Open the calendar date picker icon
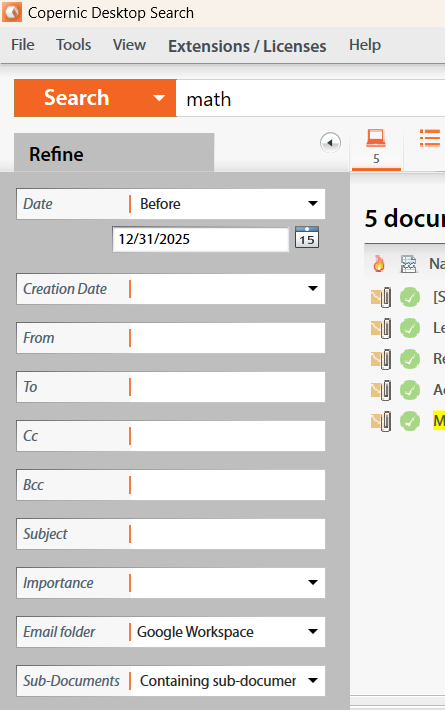This screenshot has height=710, width=445. tap(307, 237)
